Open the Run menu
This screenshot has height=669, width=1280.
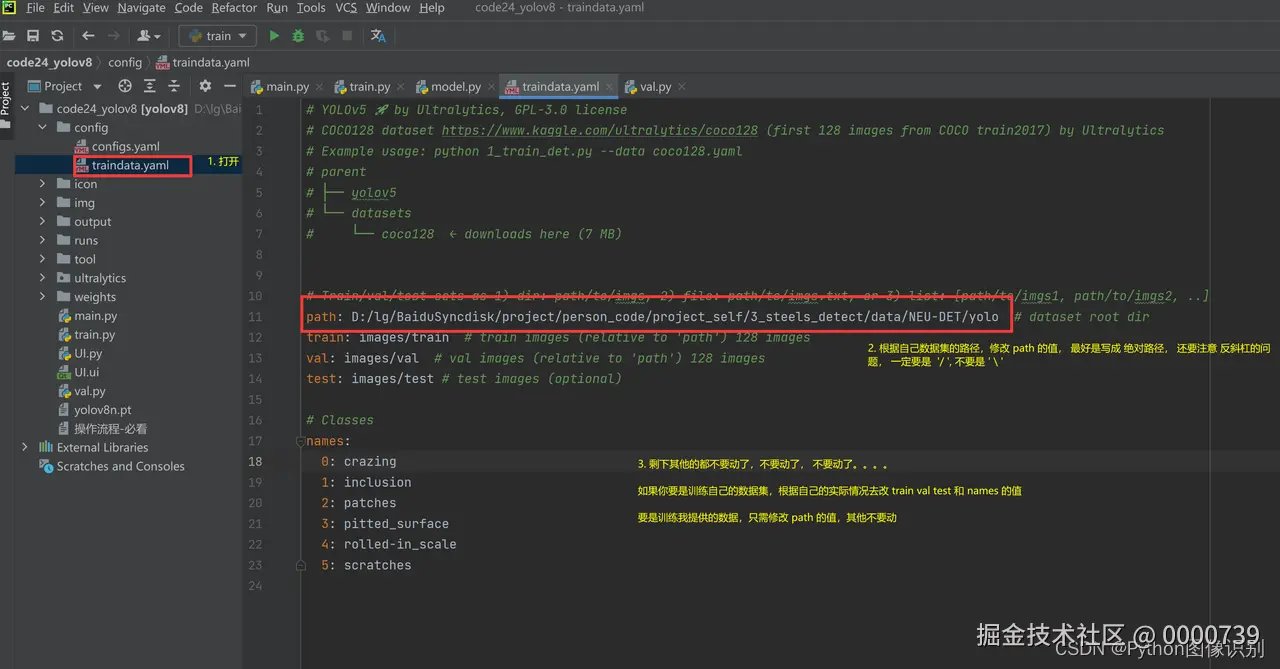(277, 8)
